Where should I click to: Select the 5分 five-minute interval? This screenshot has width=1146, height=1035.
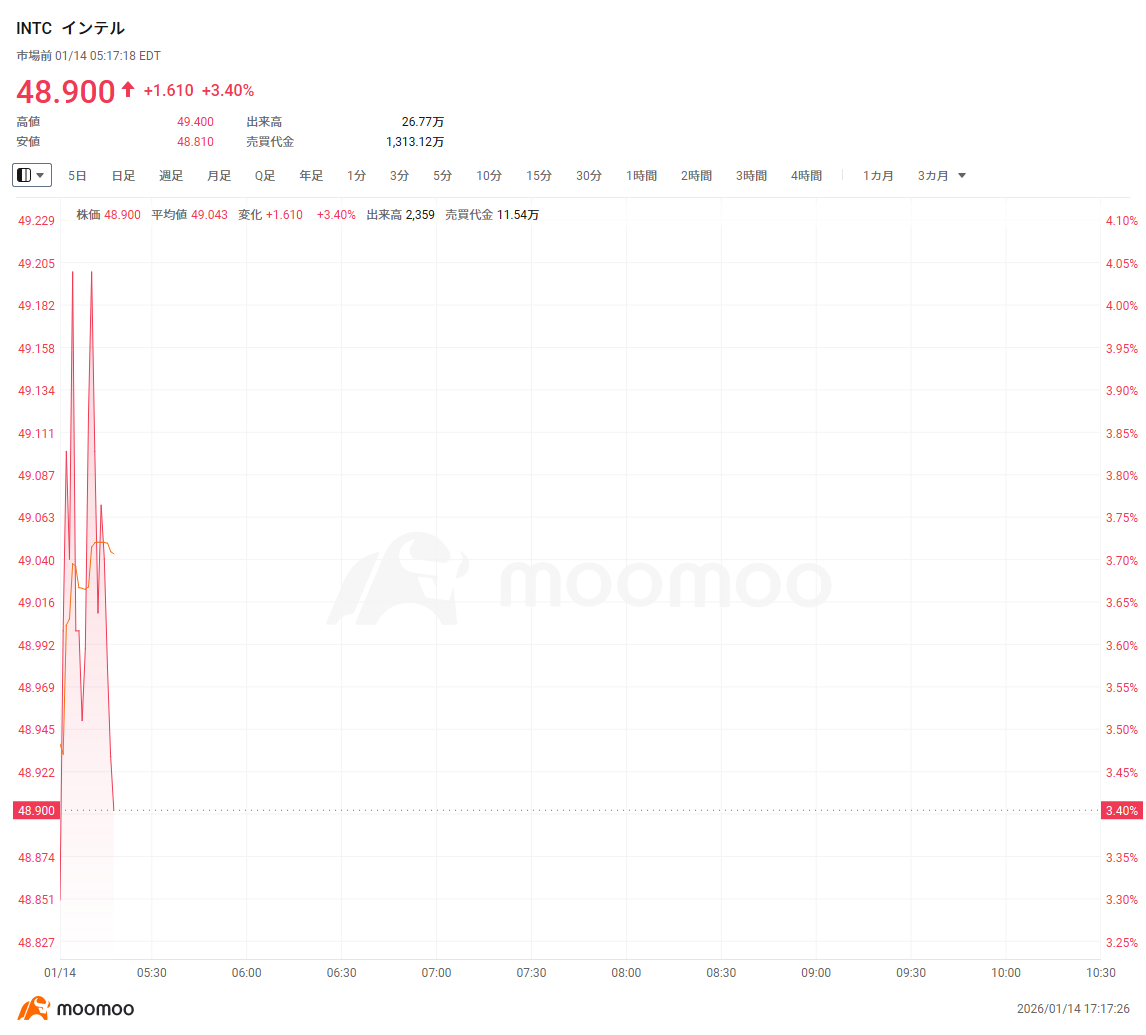coord(441,174)
